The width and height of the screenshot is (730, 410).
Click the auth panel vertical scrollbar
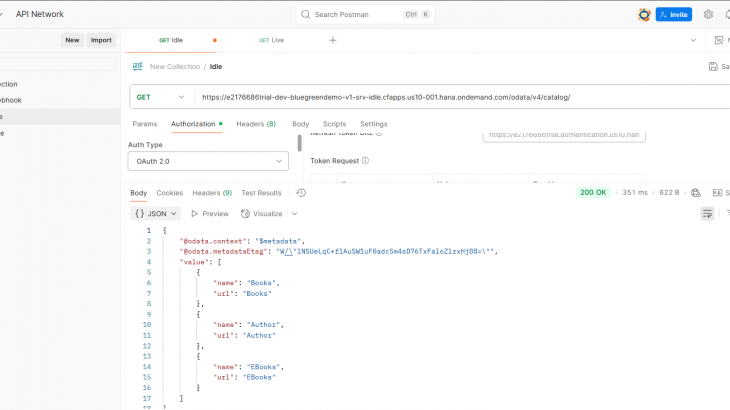click(x=299, y=143)
